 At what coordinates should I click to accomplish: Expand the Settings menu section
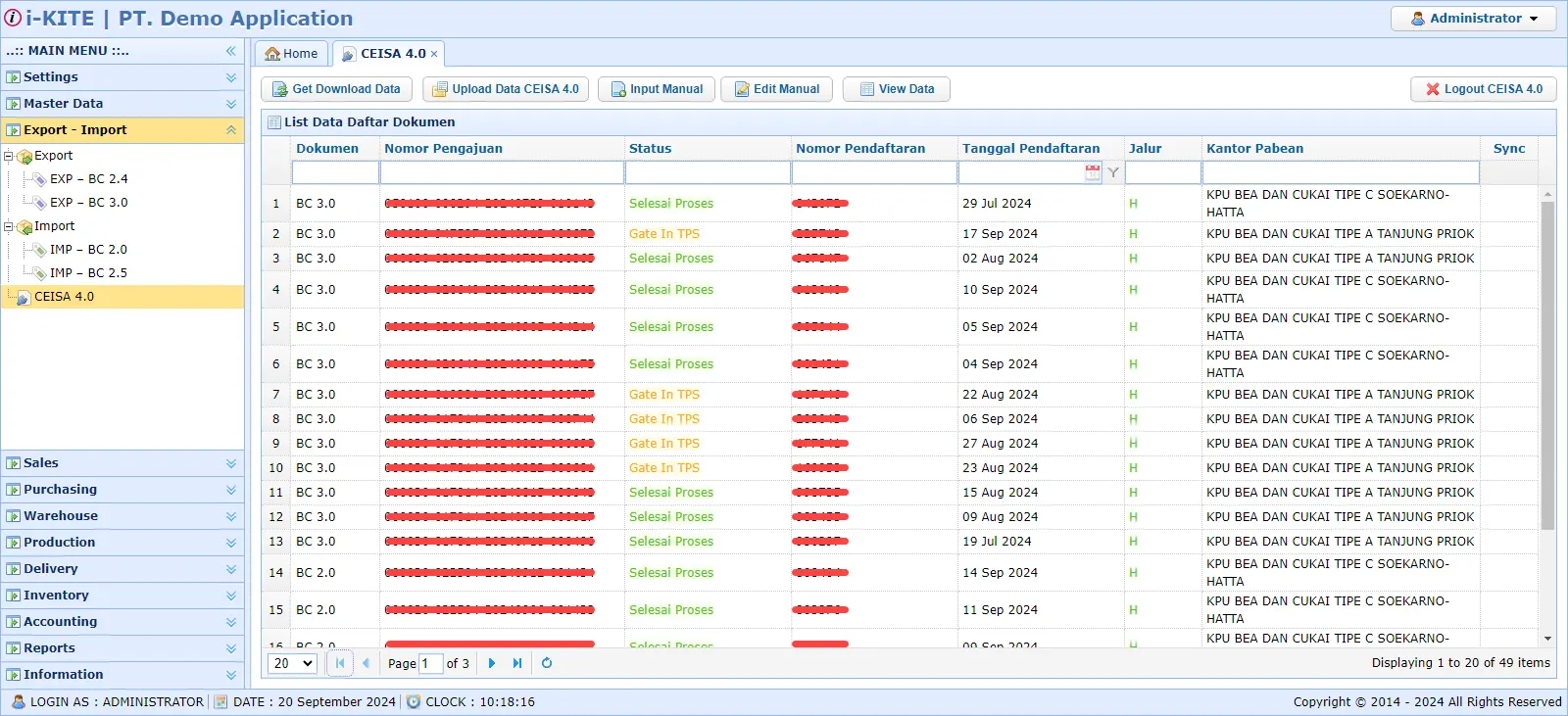[122, 77]
